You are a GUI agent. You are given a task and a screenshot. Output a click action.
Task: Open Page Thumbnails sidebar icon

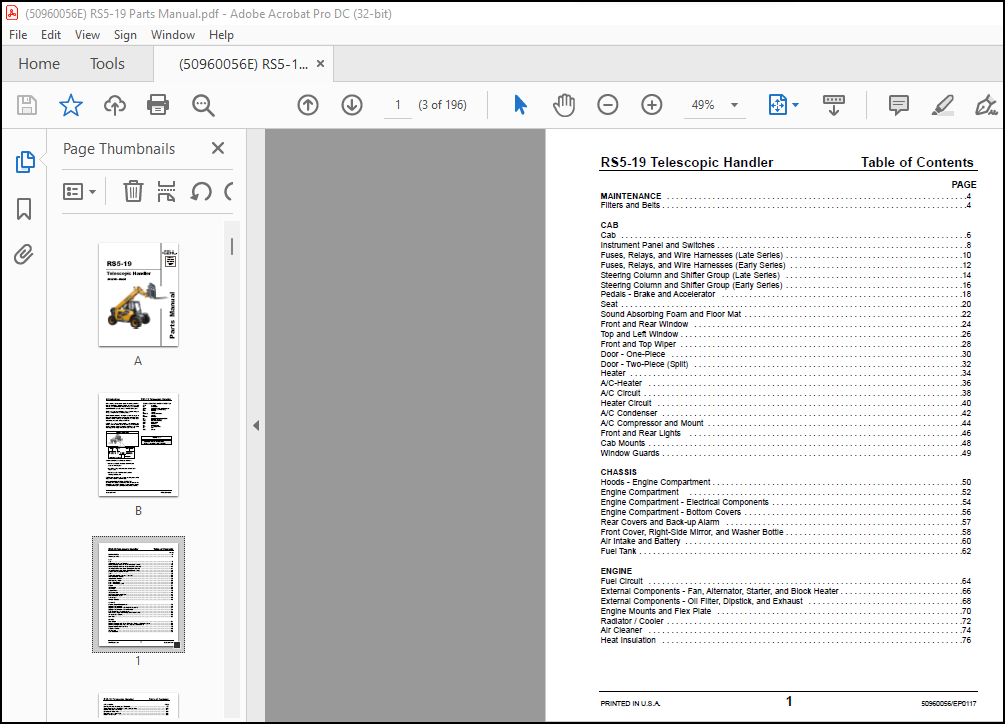tap(25, 162)
